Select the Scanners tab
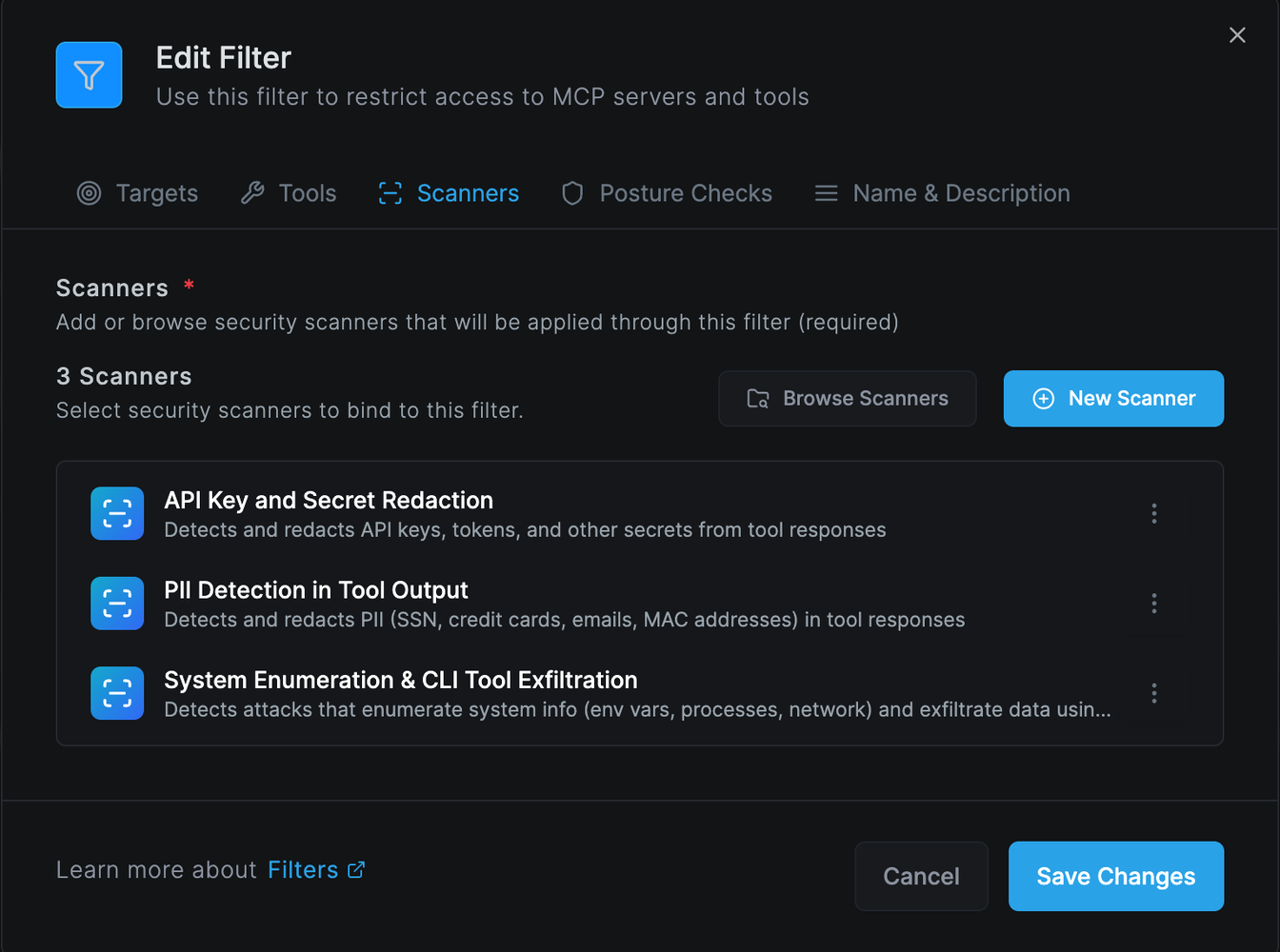The image size is (1280, 952). point(449,193)
